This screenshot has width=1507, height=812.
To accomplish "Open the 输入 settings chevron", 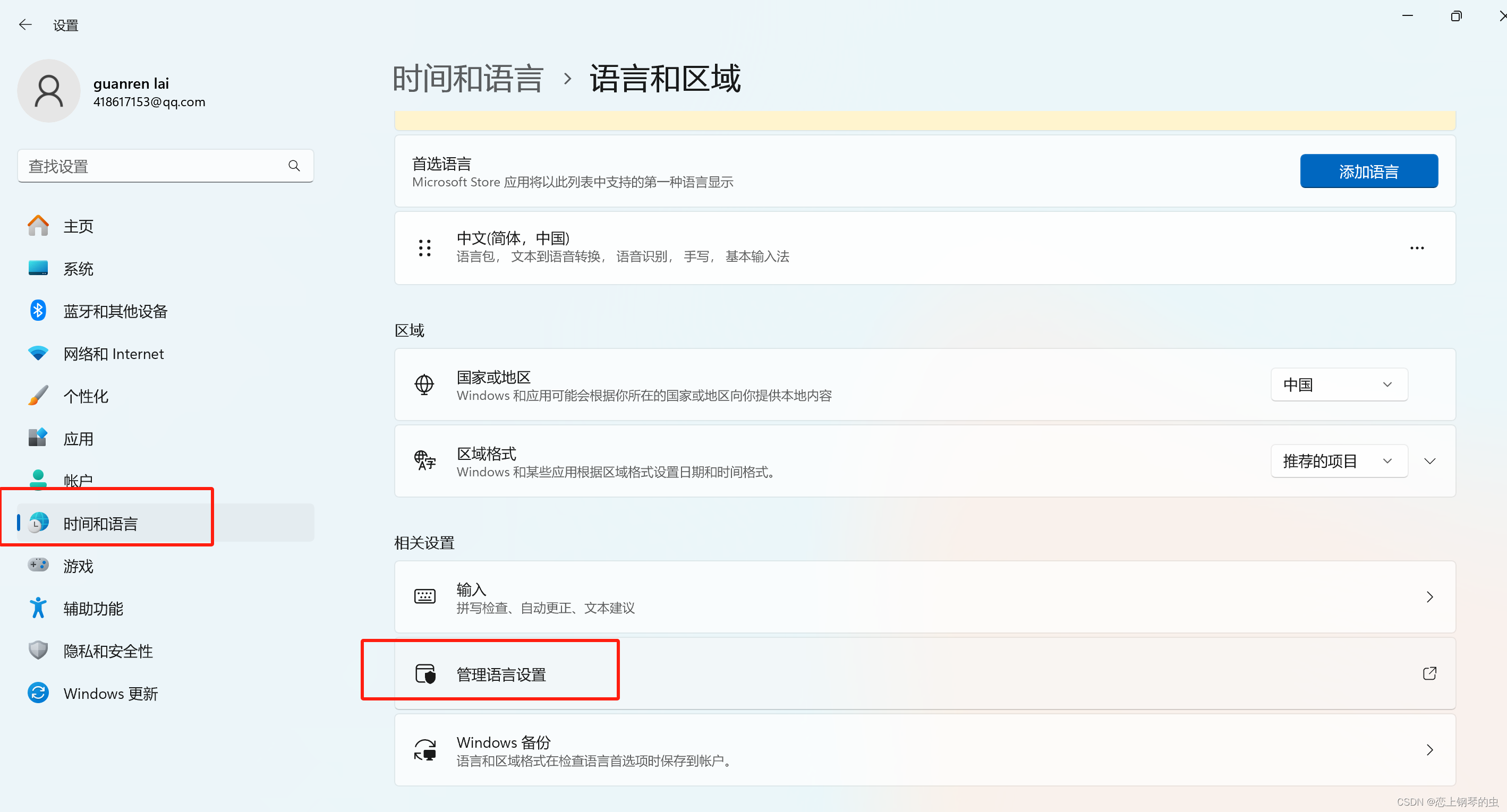I will (x=1430, y=597).
